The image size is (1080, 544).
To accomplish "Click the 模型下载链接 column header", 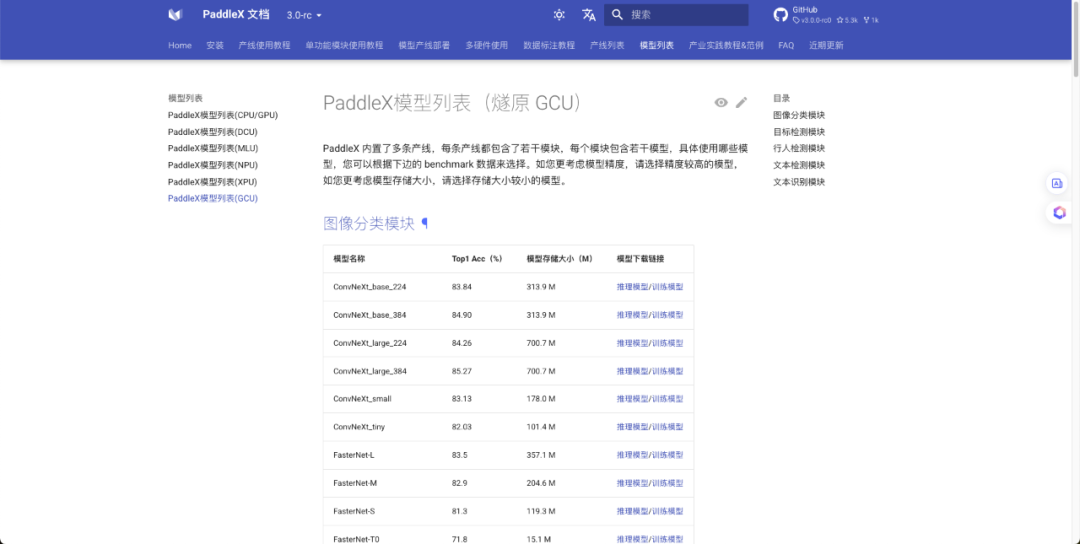I will (x=641, y=259).
